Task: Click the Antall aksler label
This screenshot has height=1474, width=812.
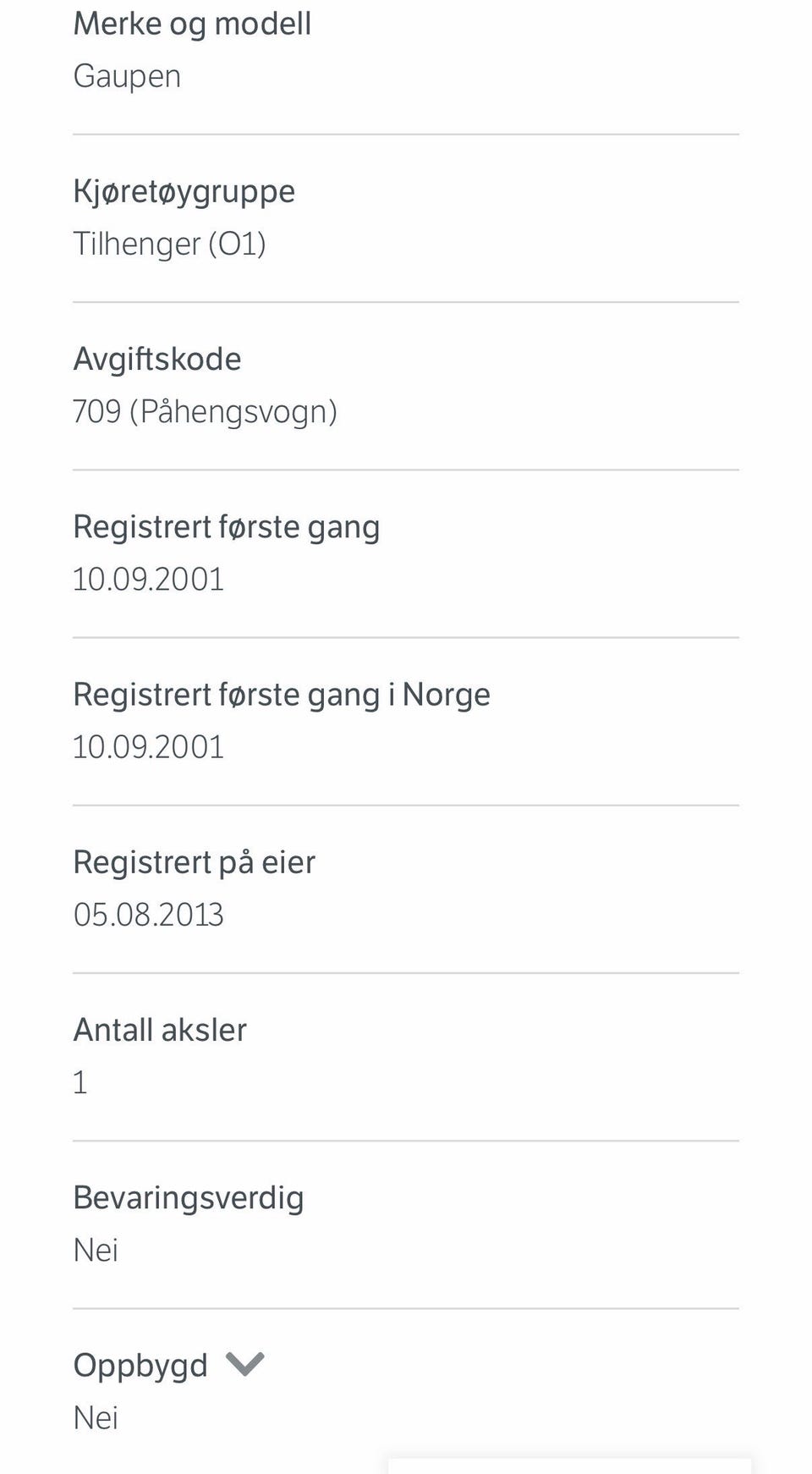Action: [160, 1030]
